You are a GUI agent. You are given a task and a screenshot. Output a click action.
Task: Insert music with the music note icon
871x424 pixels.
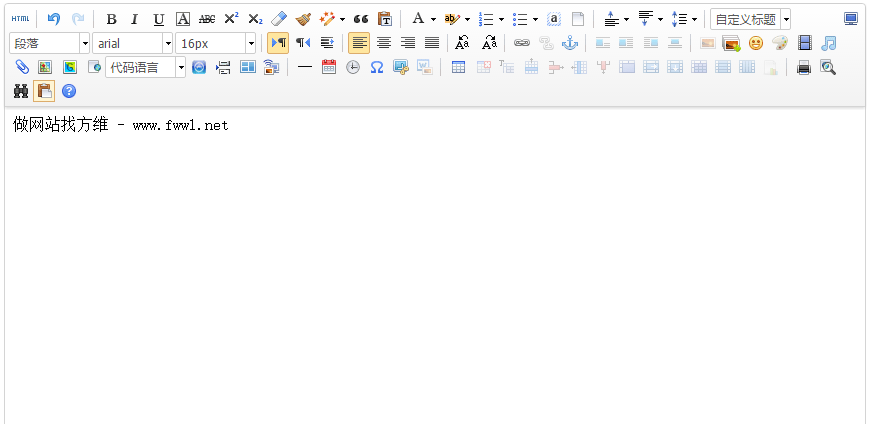tap(828, 43)
